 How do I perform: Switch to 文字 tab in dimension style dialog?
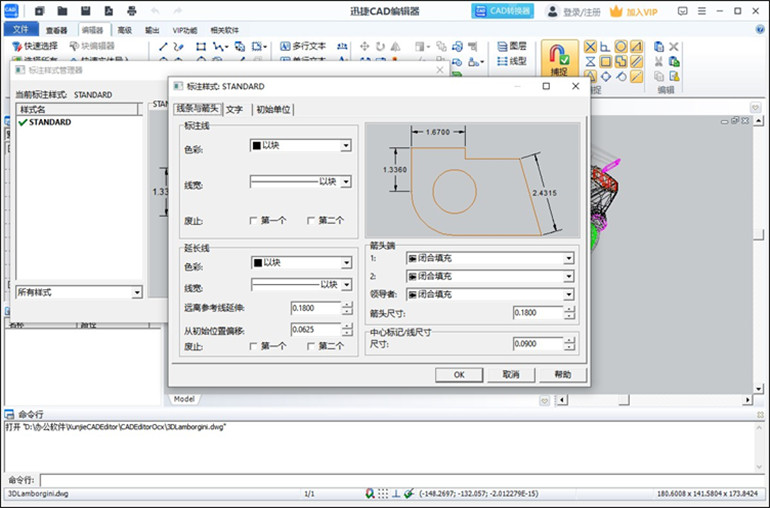point(234,110)
